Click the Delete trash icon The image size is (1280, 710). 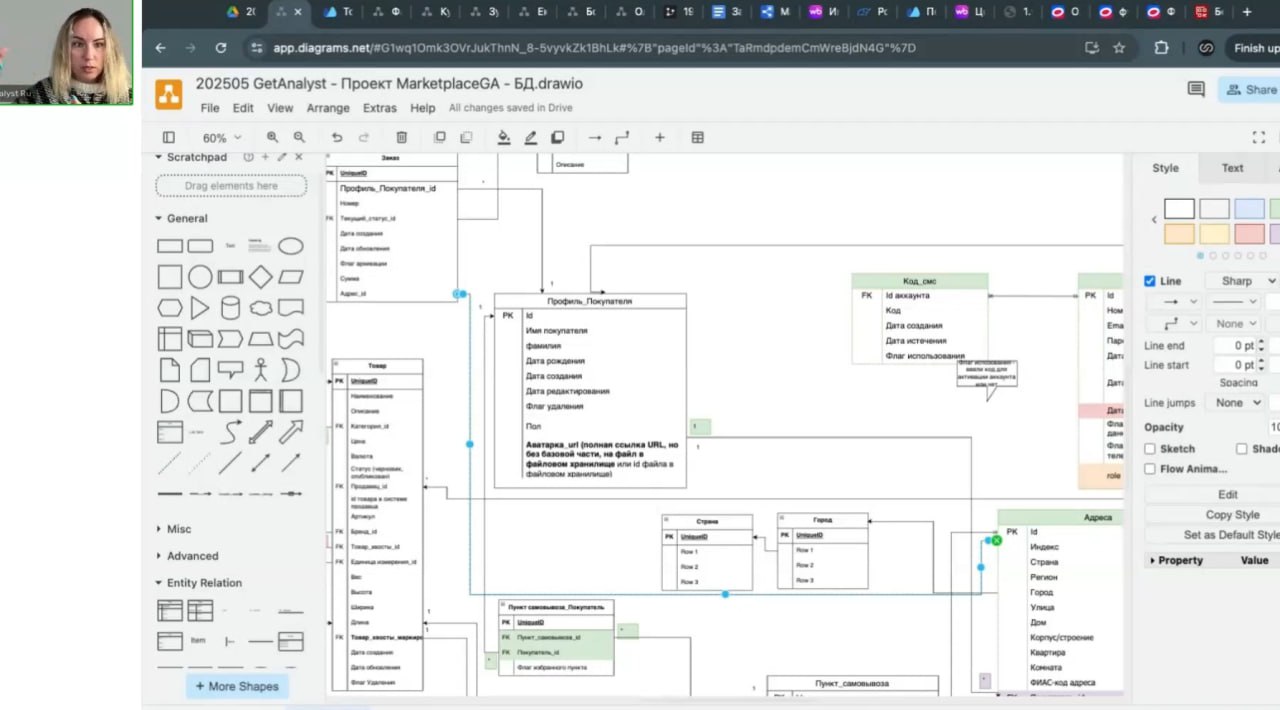(401, 138)
